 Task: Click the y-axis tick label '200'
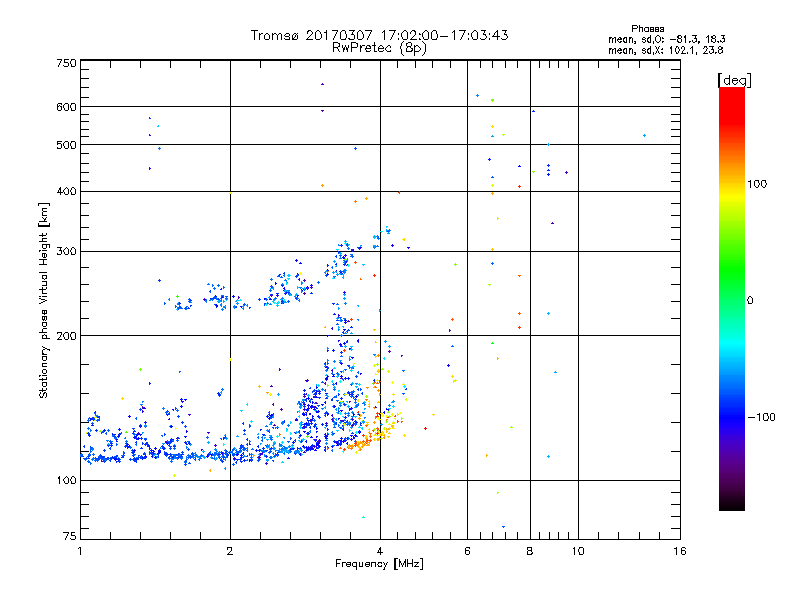coord(67,336)
